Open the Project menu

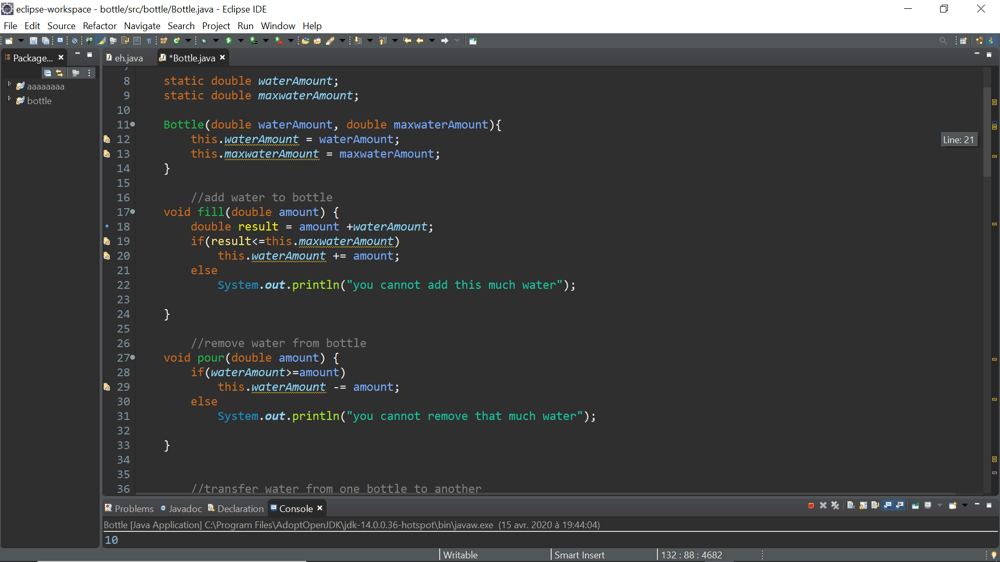click(x=216, y=26)
